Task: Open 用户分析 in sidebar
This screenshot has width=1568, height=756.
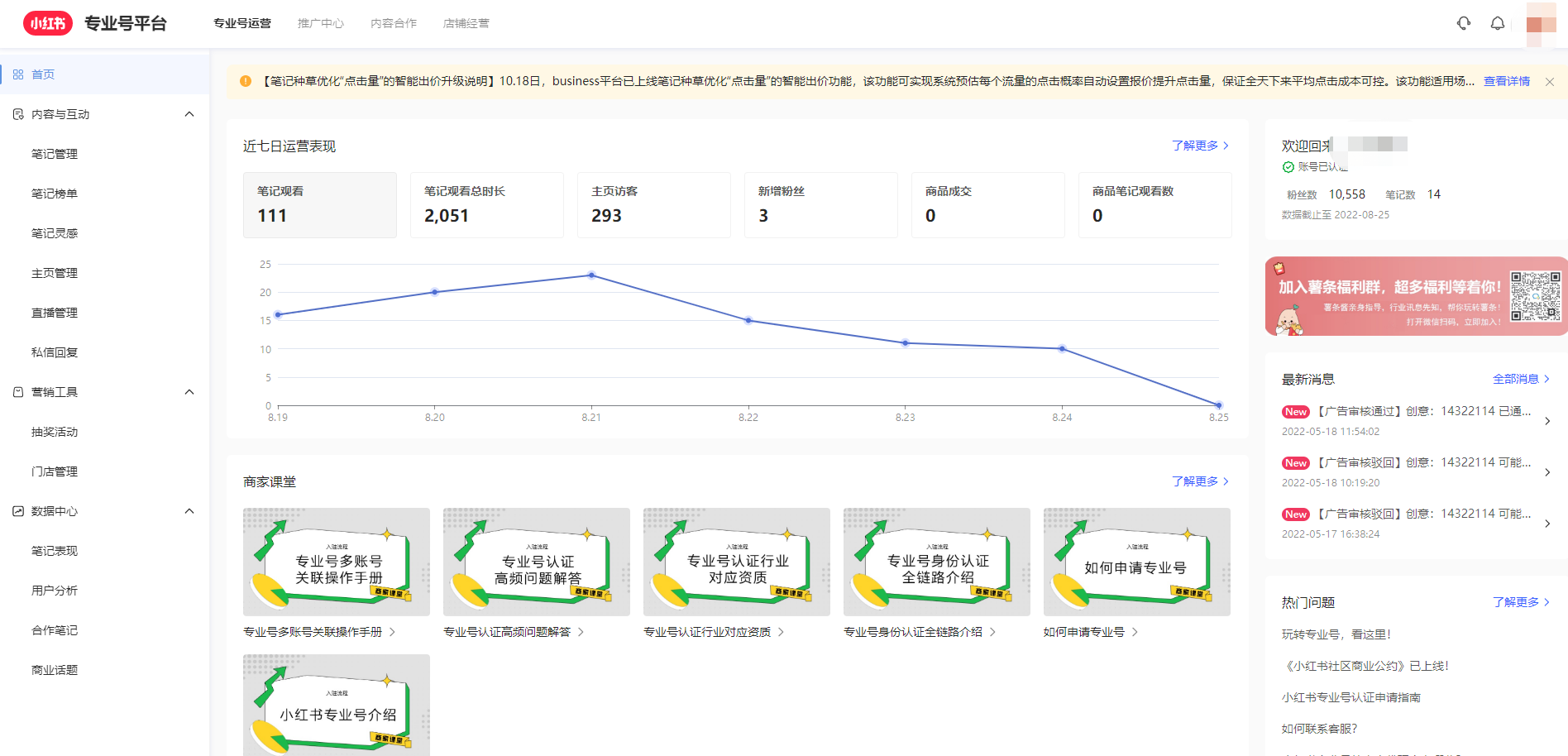Action: point(55,591)
